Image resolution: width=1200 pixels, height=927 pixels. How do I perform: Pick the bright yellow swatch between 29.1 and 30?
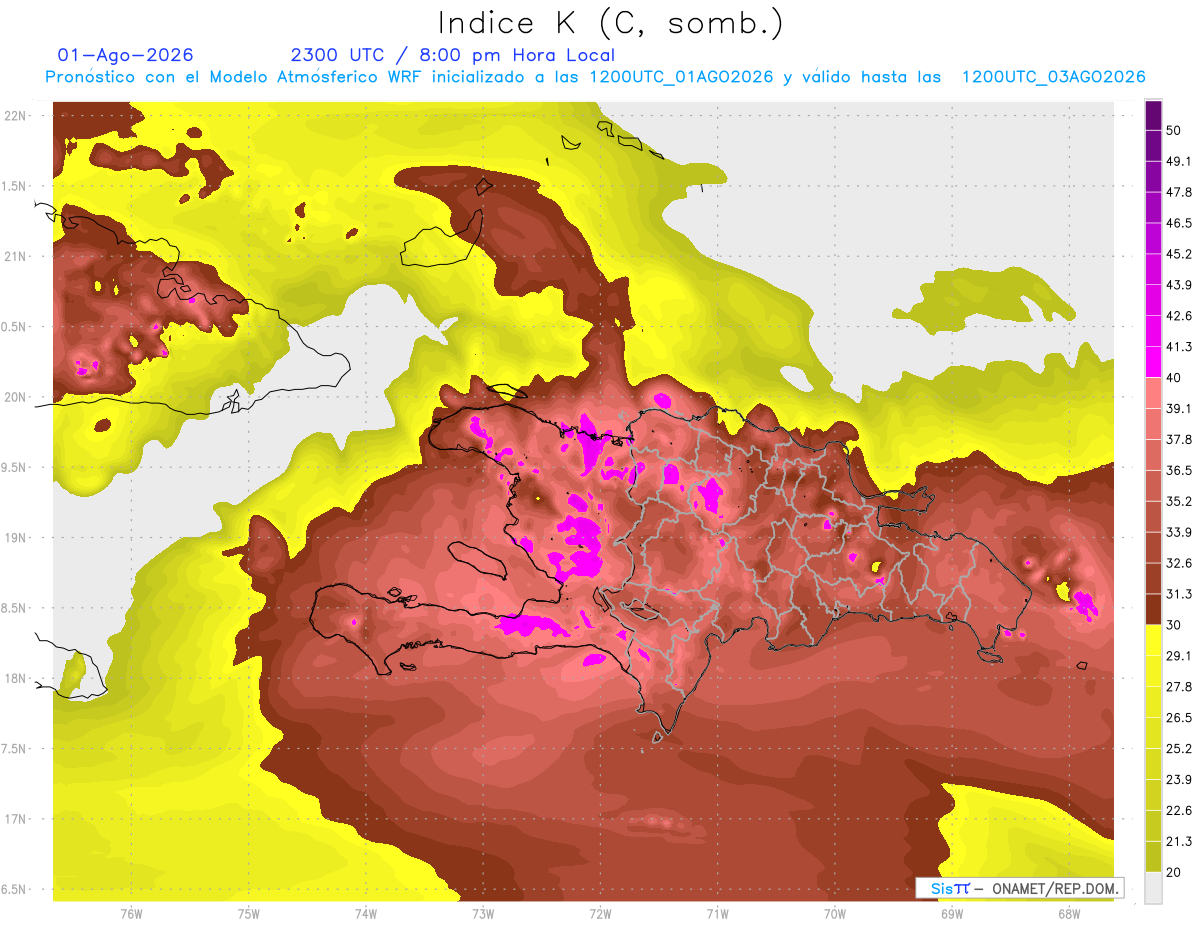pyautogui.click(x=1153, y=641)
